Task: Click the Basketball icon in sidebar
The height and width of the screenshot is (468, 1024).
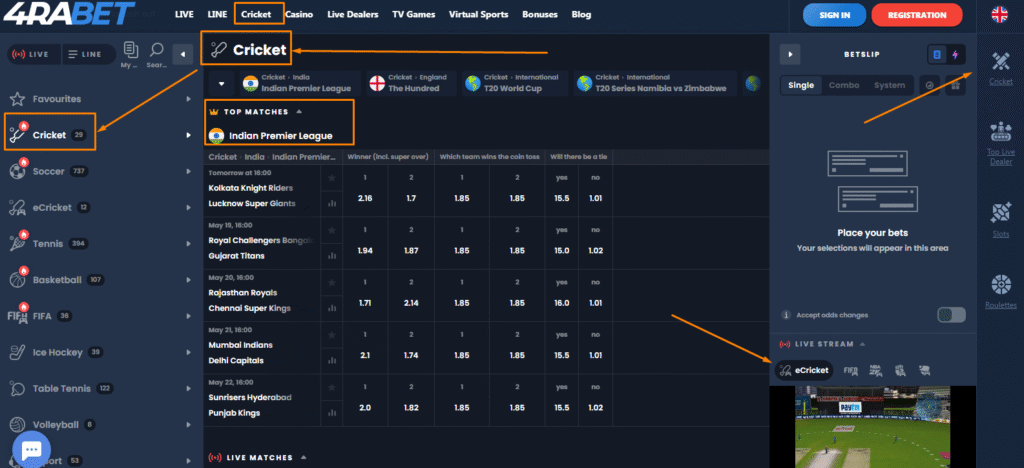Action: pyautogui.click(x=18, y=280)
